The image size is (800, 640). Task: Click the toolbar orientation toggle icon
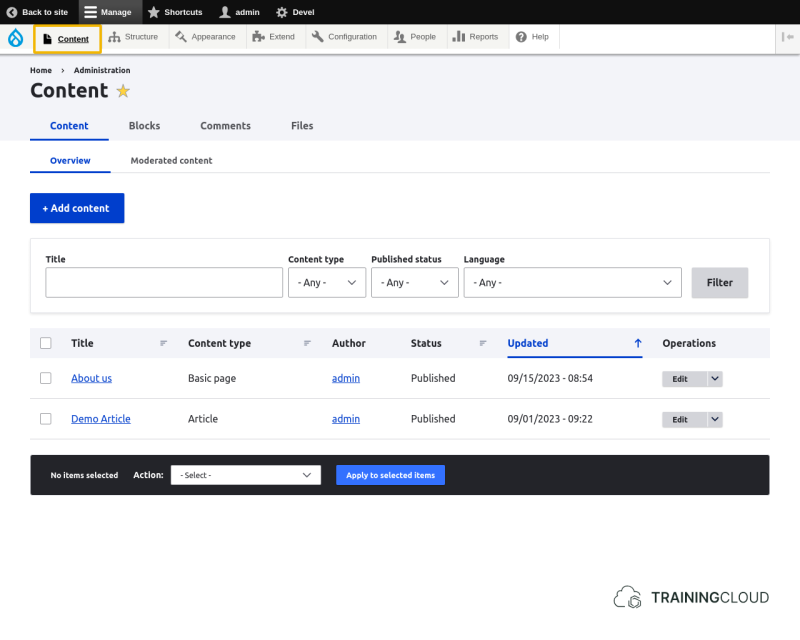tap(787, 37)
